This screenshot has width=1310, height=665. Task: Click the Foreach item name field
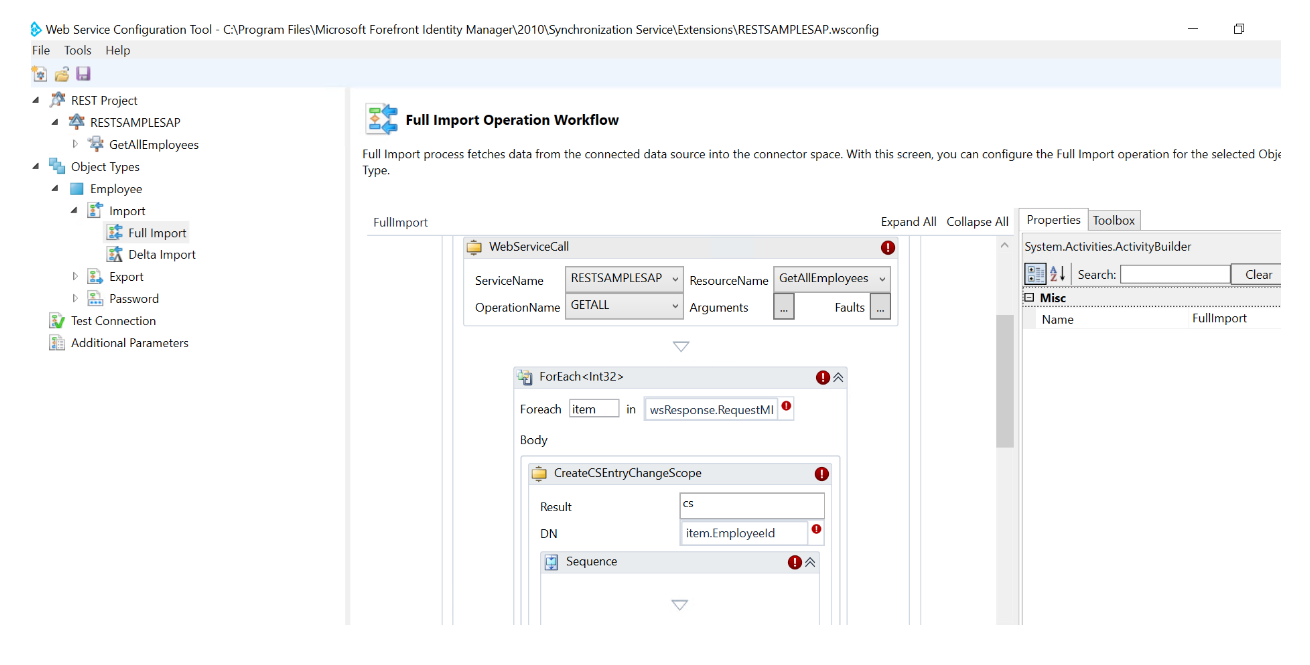[x=594, y=409]
